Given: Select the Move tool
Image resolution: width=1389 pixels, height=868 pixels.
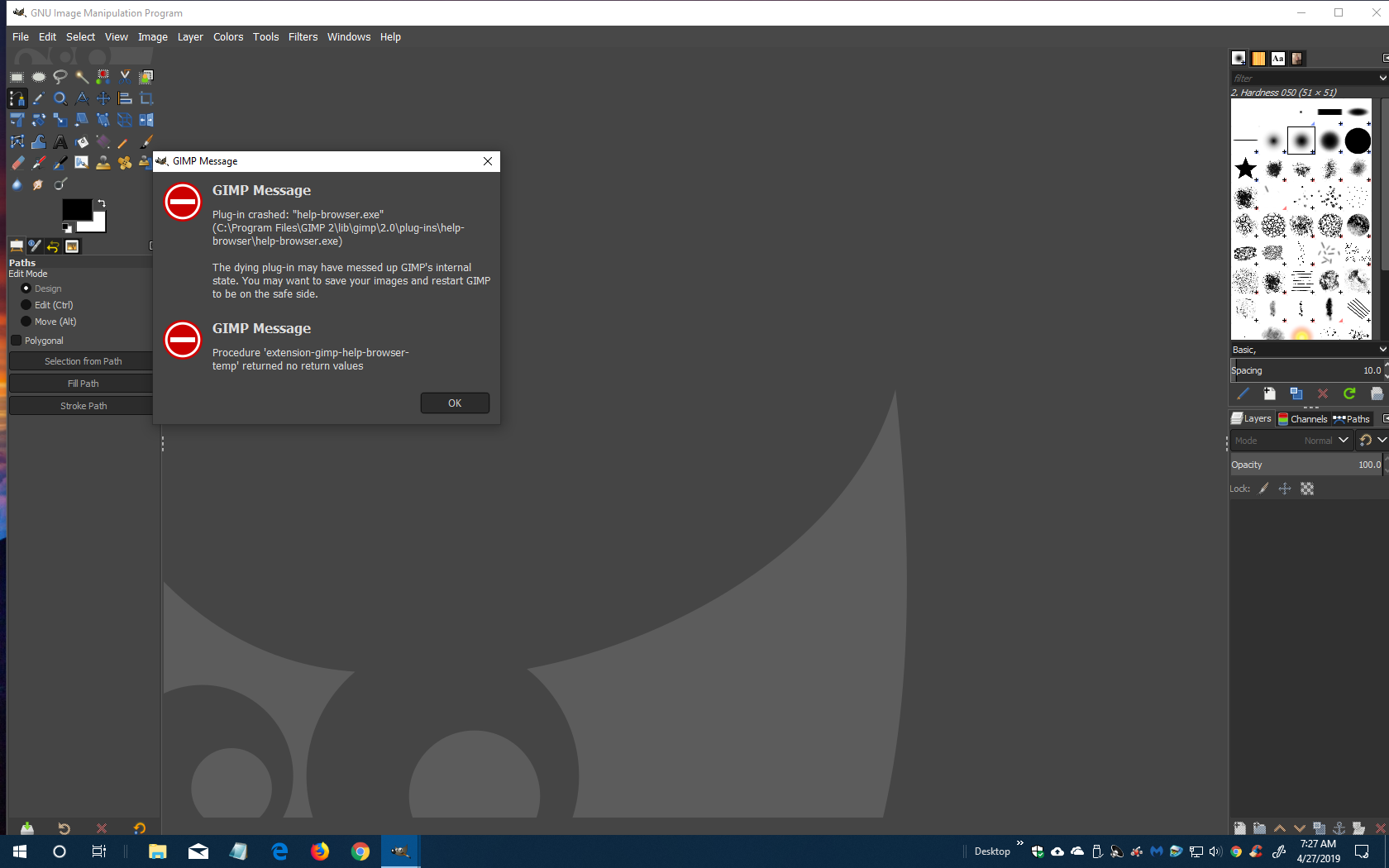Looking at the screenshot, I should [x=103, y=98].
